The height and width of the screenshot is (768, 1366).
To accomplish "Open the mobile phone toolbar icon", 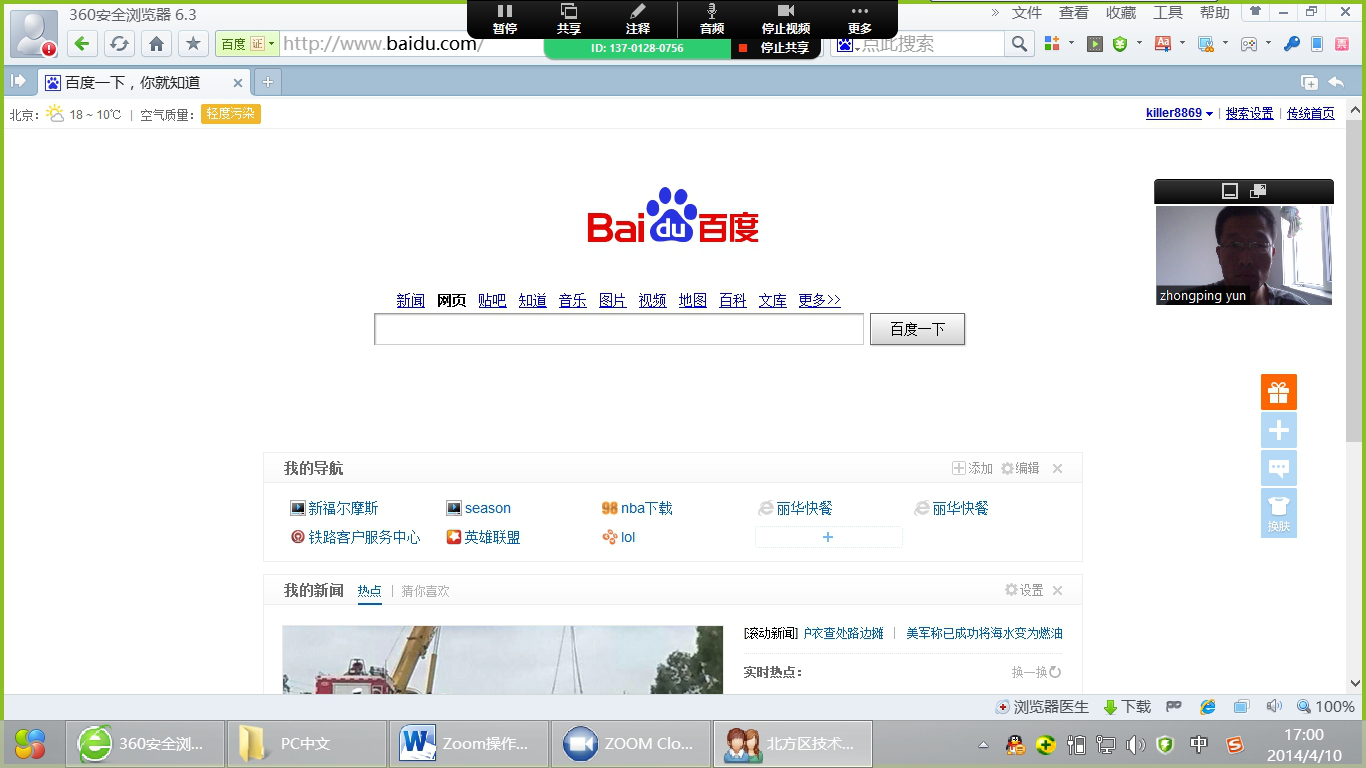I will tap(1316, 43).
